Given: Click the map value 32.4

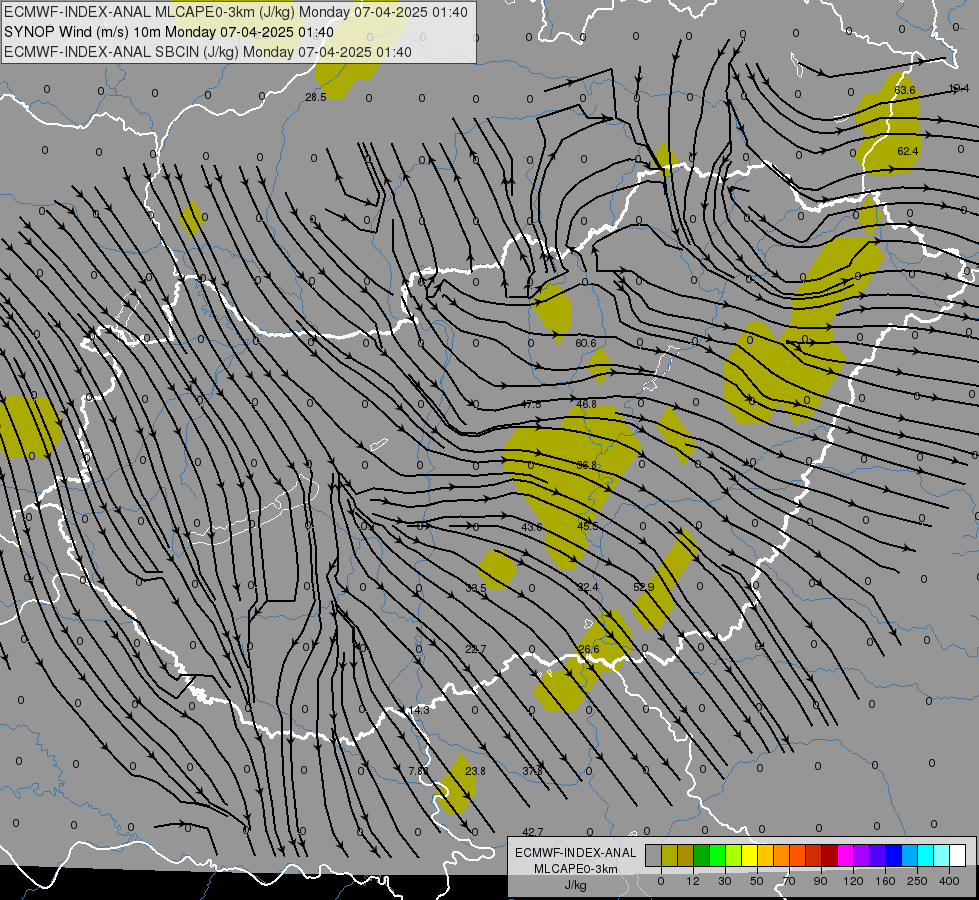Looking at the screenshot, I should (x=588, y=587).
